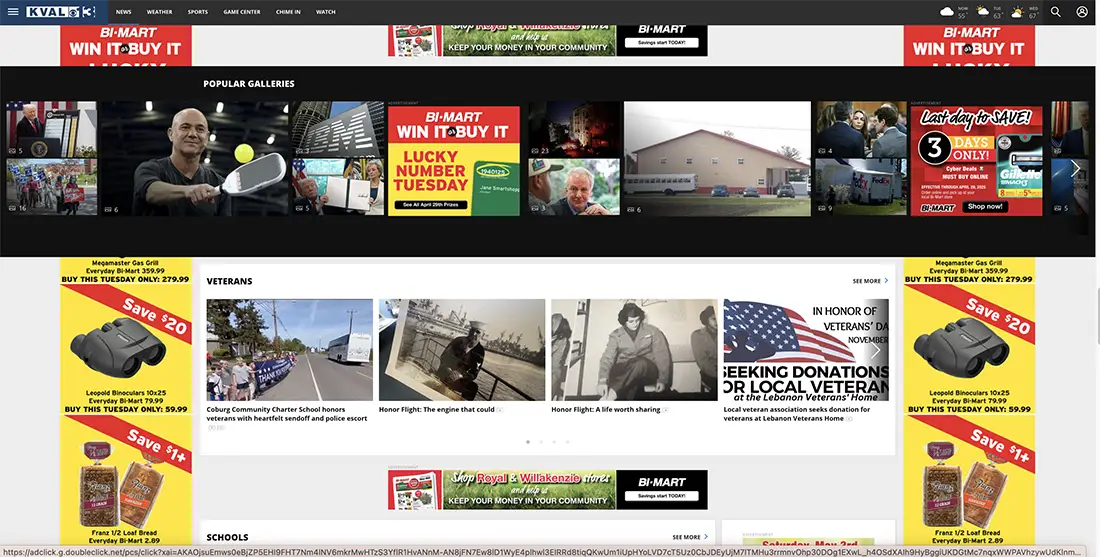Open Honor Flight: The engine that could
Screen dimensions: 1100x557
436,410
